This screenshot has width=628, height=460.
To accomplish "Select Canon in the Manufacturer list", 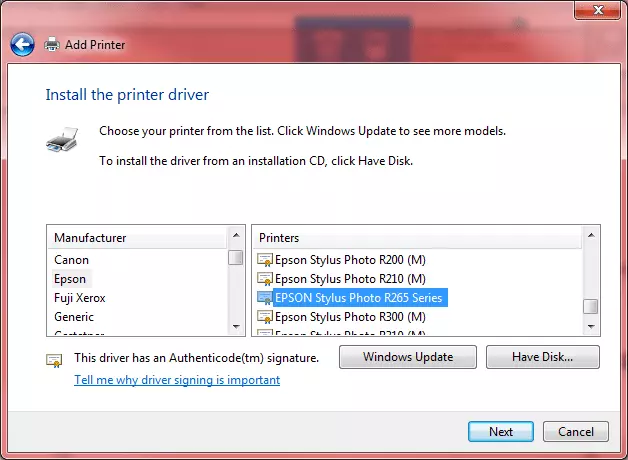I will [x=71, y=260].
